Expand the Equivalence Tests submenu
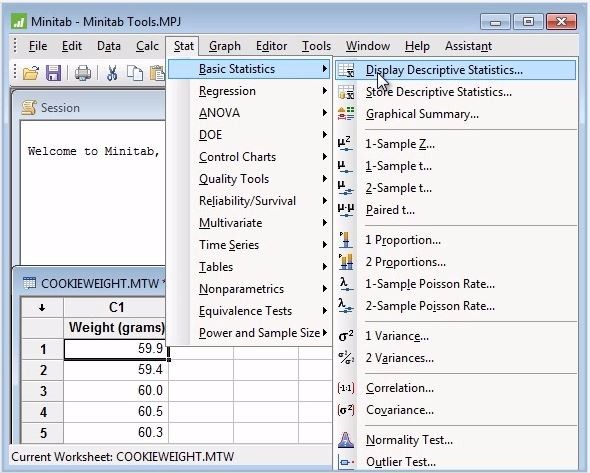This screenshot has height=473, width=590. click(x=249, y=311)
